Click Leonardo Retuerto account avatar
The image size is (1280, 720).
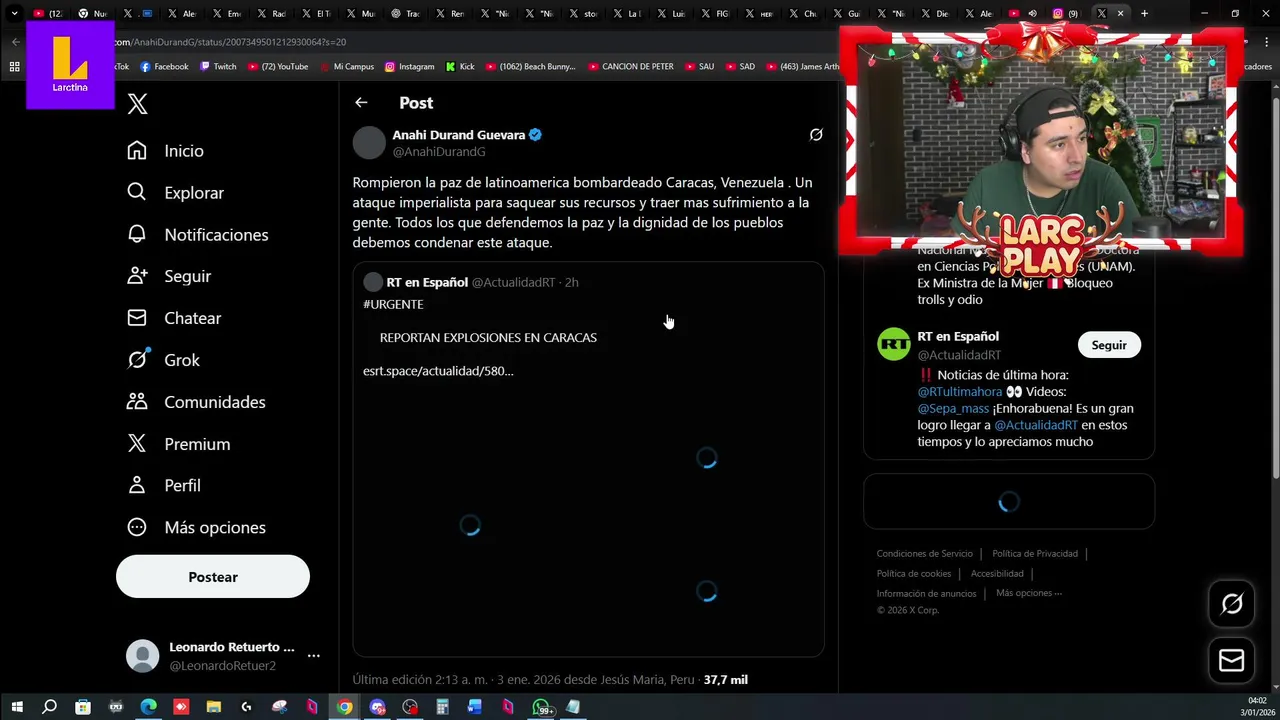(142, 656)
